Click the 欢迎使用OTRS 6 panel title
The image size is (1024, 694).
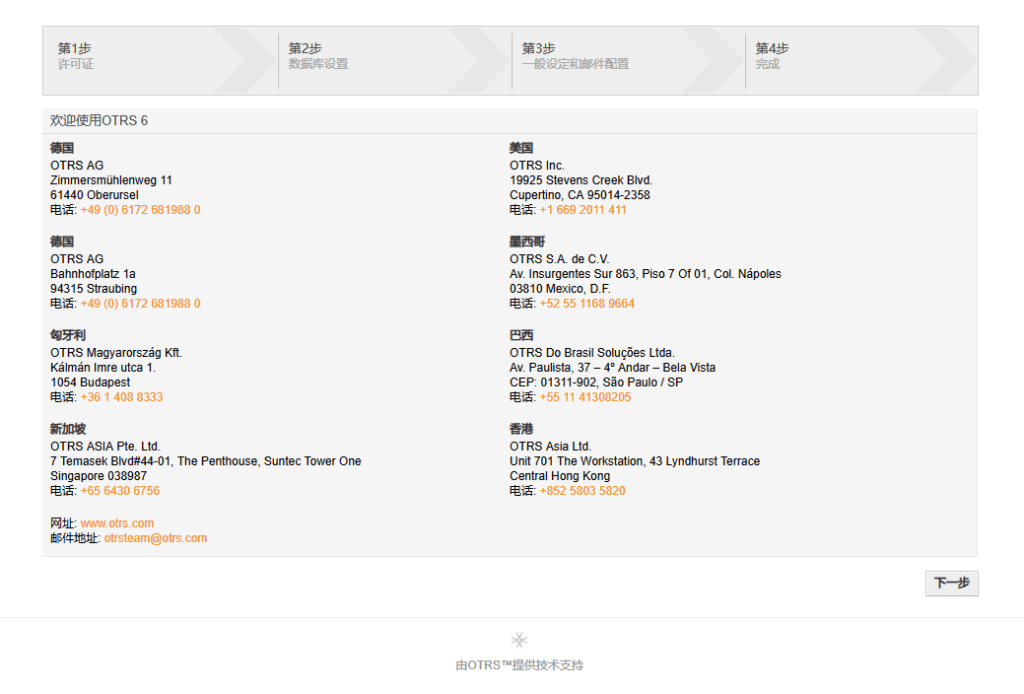point(99,121)
